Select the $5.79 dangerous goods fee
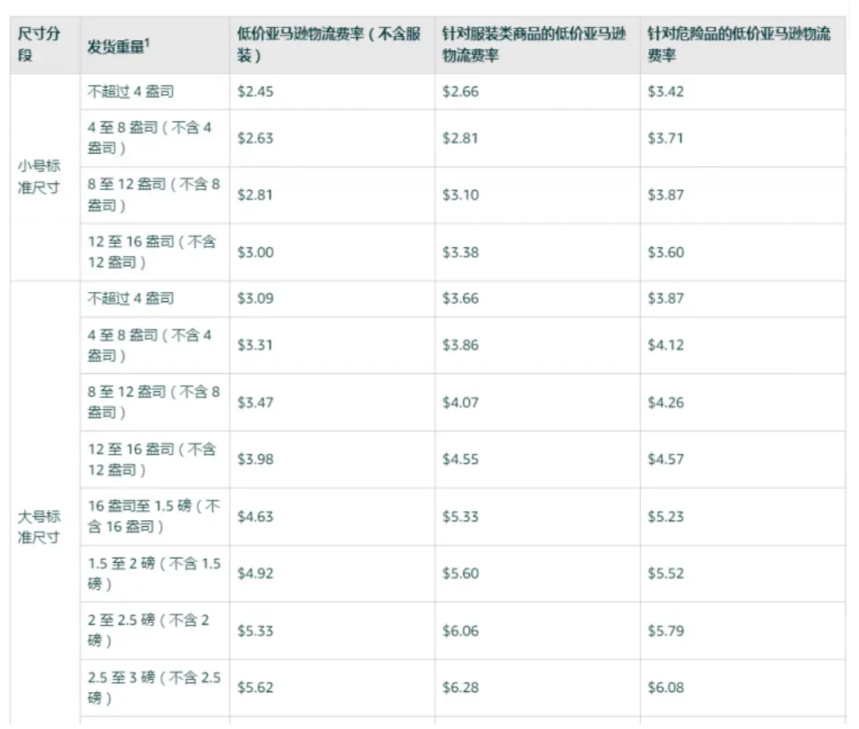859x729 pixels. click(x=665, y=631)
